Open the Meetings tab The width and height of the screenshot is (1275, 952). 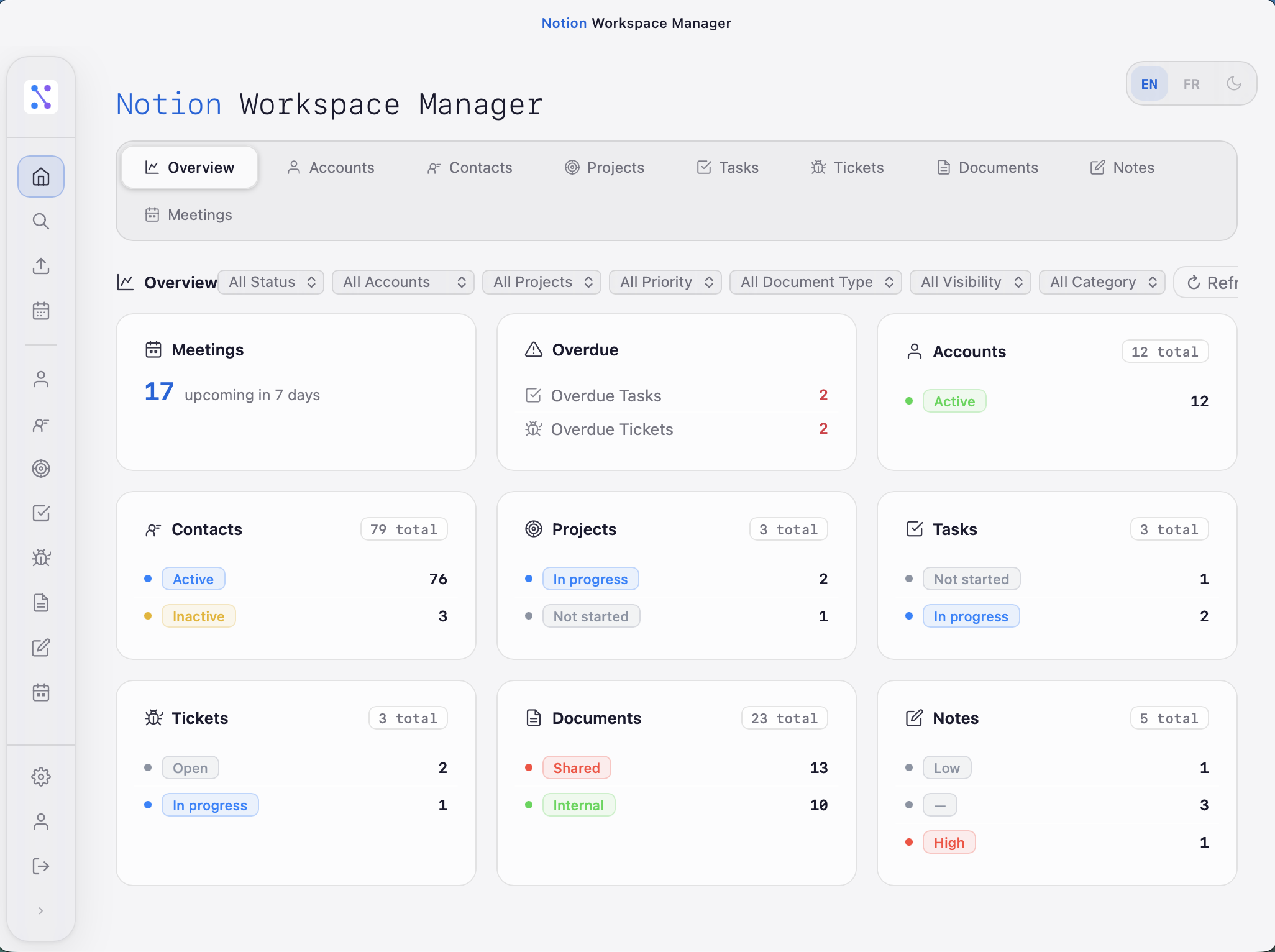click(188, 214)
